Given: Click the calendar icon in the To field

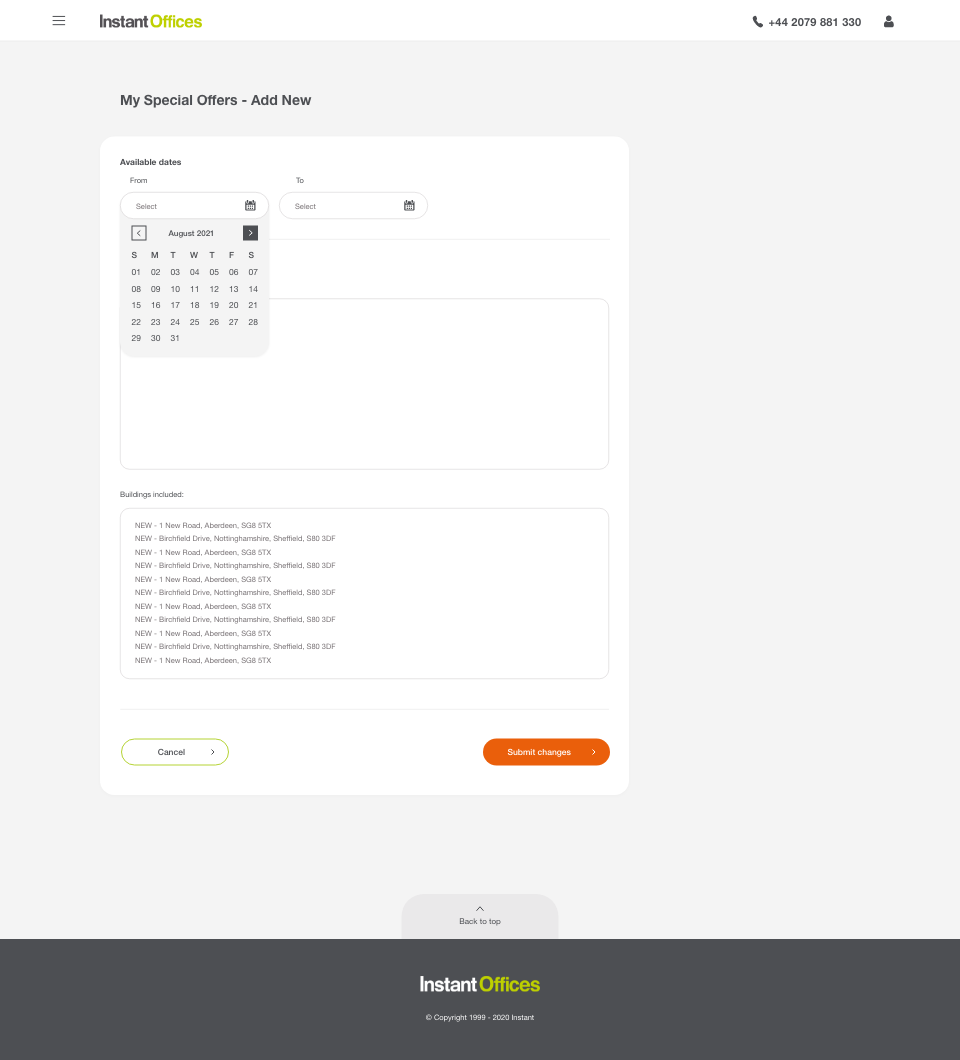Looking at the screenshot, I should [409, 205].
